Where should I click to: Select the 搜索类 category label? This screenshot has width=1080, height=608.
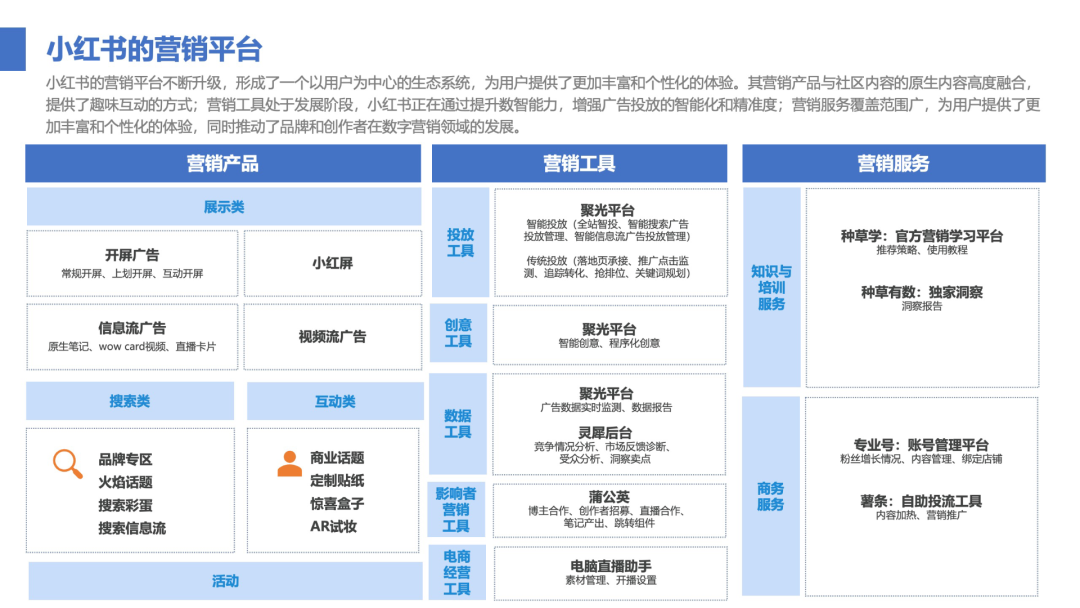click(129, 401)
